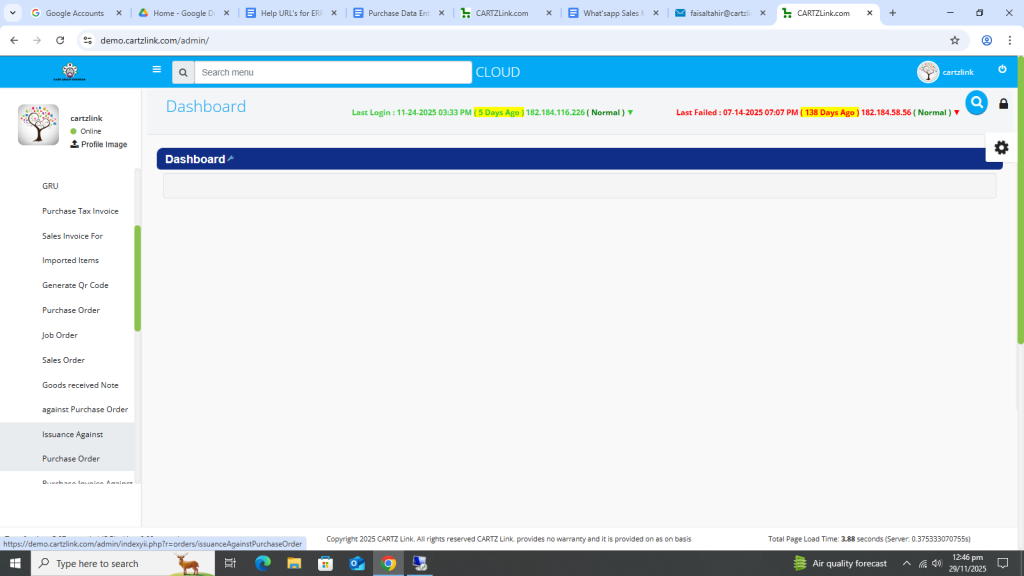Click the pin icon beside Dashboard header
The height and width of the screenshot is (576, 1024).
(x=231, y=159)
